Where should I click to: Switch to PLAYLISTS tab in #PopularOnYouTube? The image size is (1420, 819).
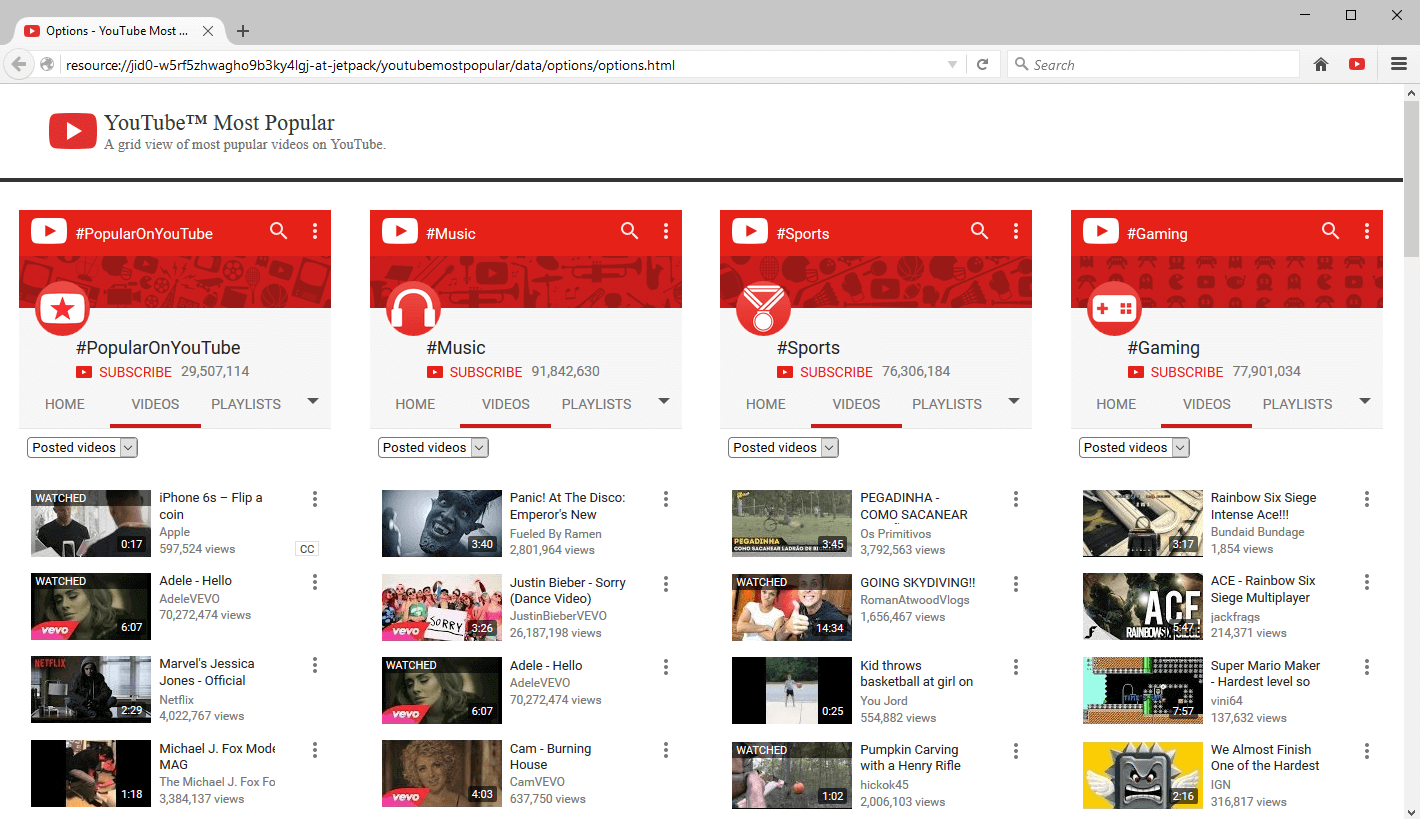246,404
